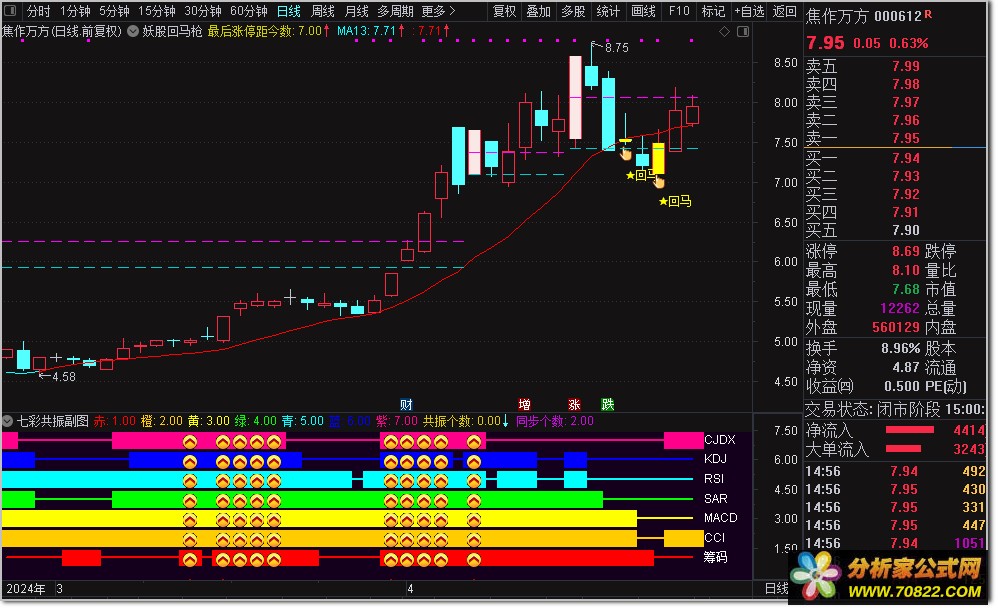Image resolution: width=998 pixels, height=608 pixels.
Task: Click the 净流入 red bar
Action: (910, 430)
